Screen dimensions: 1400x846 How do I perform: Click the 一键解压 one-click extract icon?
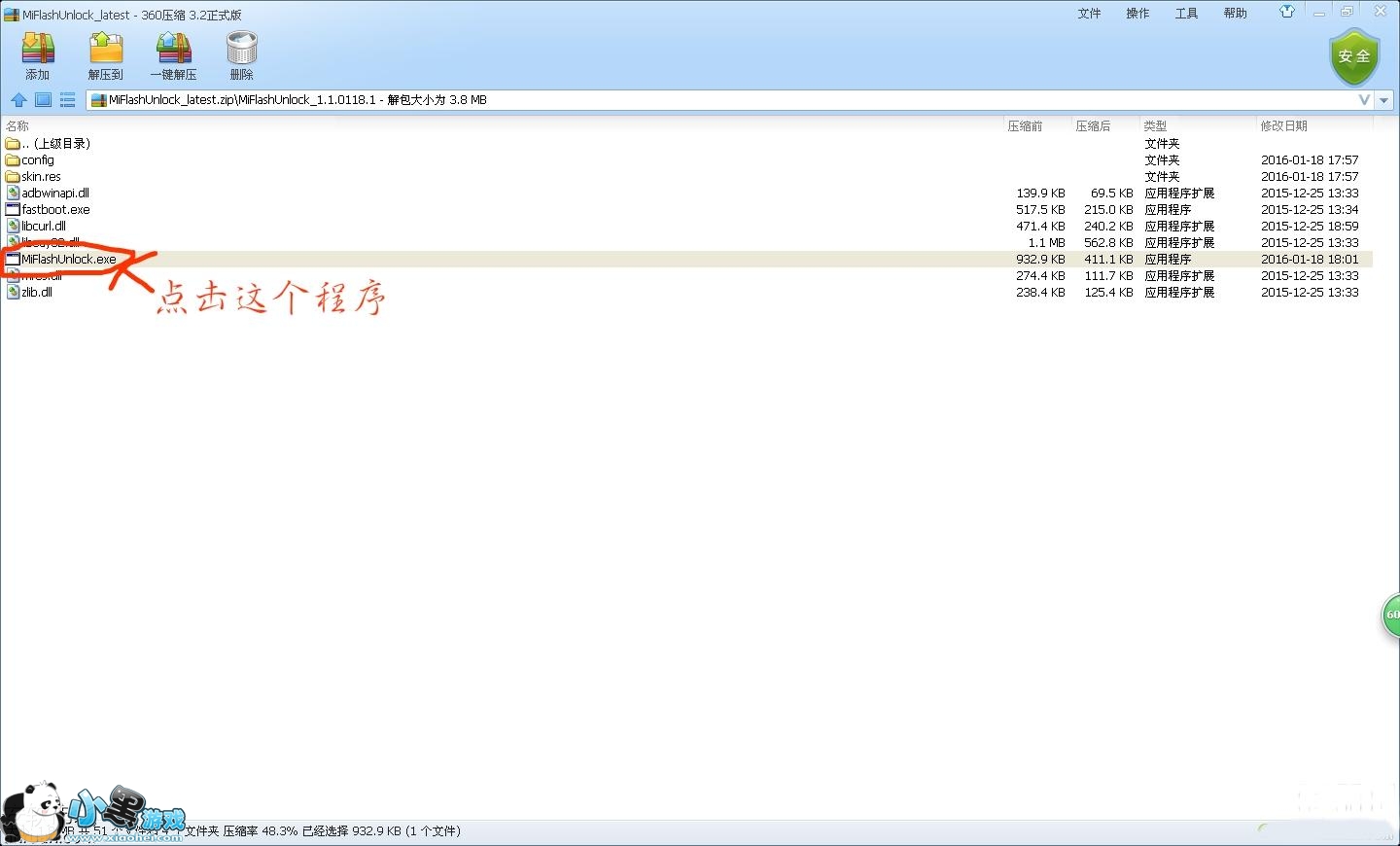[173, 50]
